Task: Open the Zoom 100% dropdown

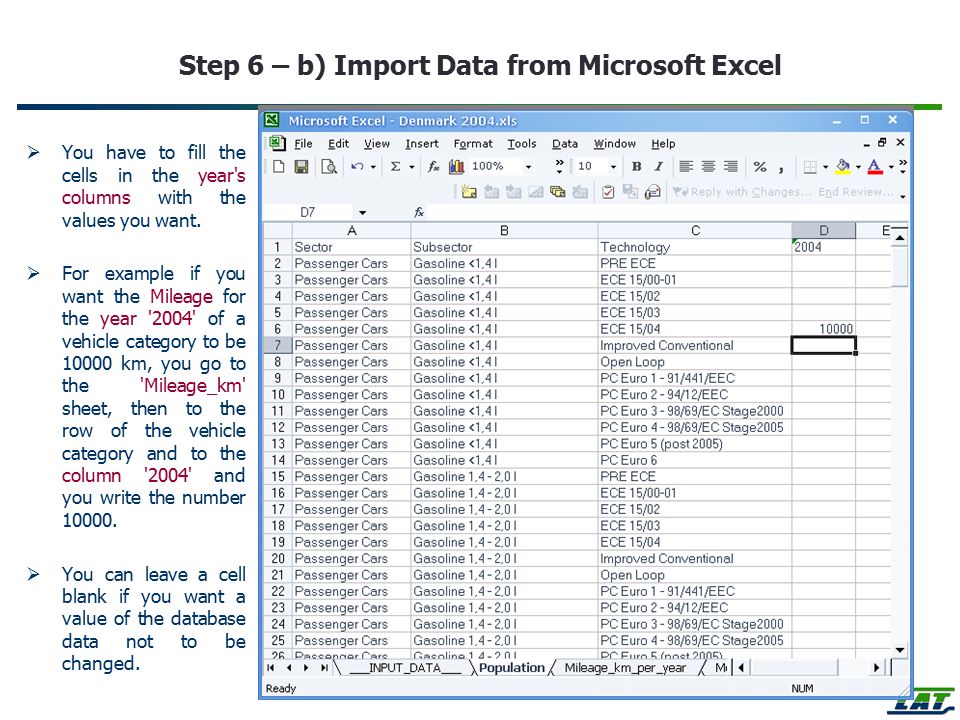Action: pyautogui.click(x=528, y=167)
